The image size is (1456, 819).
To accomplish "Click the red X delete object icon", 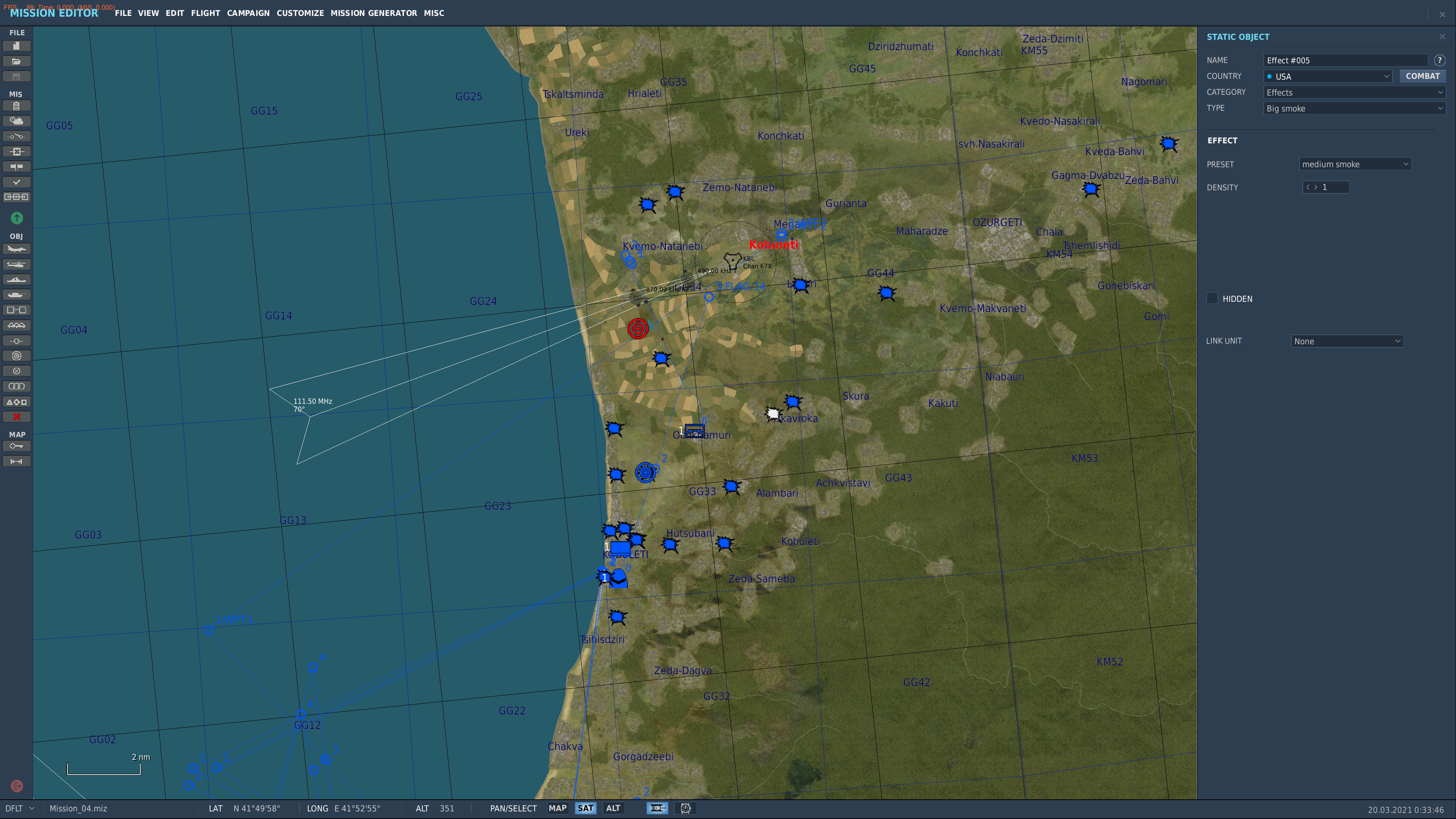I will point(16,417).
